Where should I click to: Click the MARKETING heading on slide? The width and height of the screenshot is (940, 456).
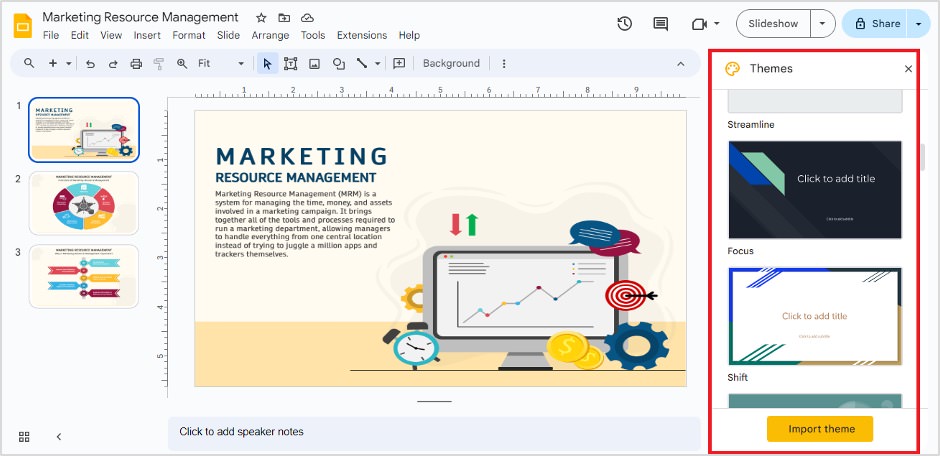[x=302, y=156]
